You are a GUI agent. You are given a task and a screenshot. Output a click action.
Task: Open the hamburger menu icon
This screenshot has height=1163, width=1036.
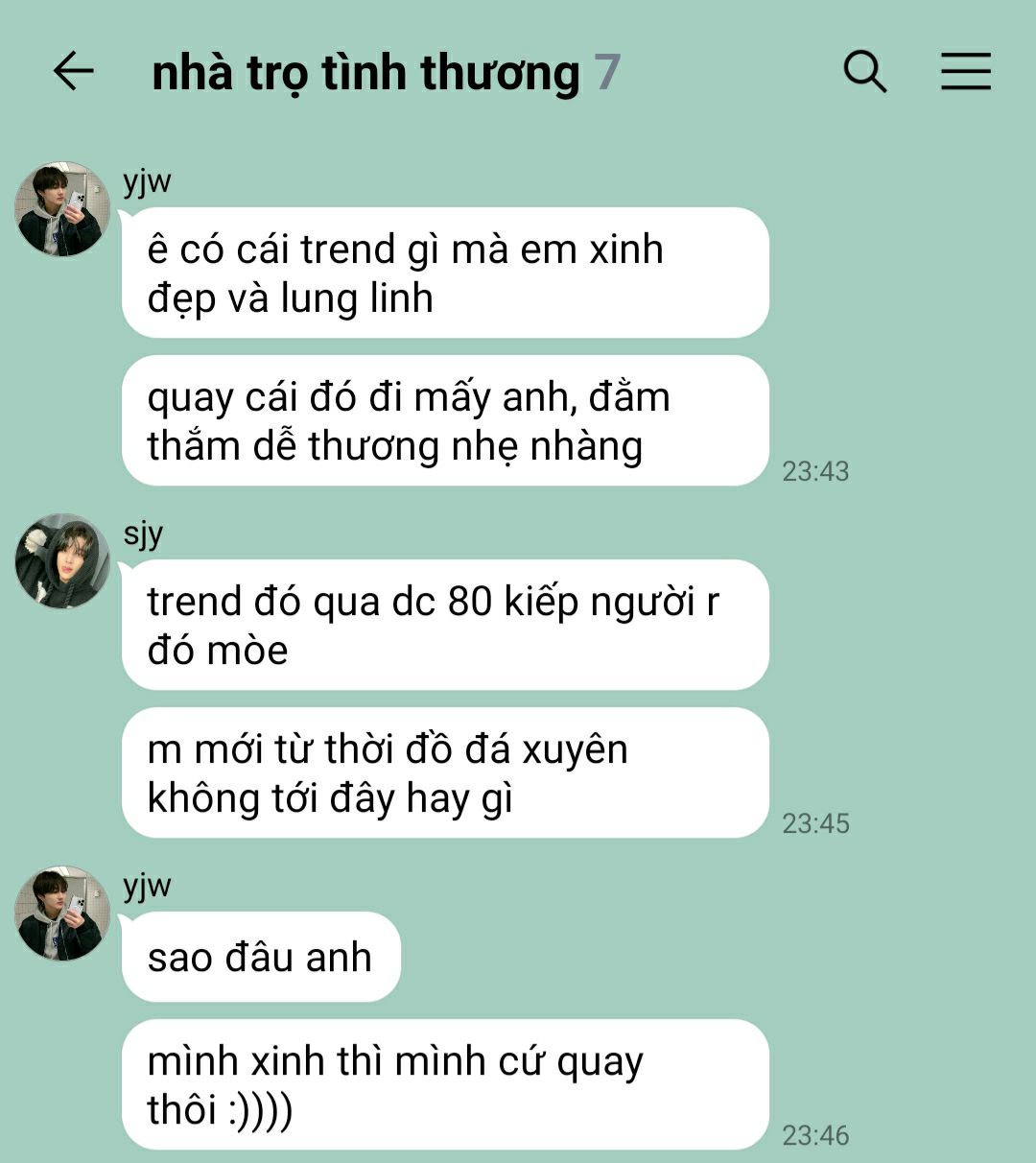965,72
